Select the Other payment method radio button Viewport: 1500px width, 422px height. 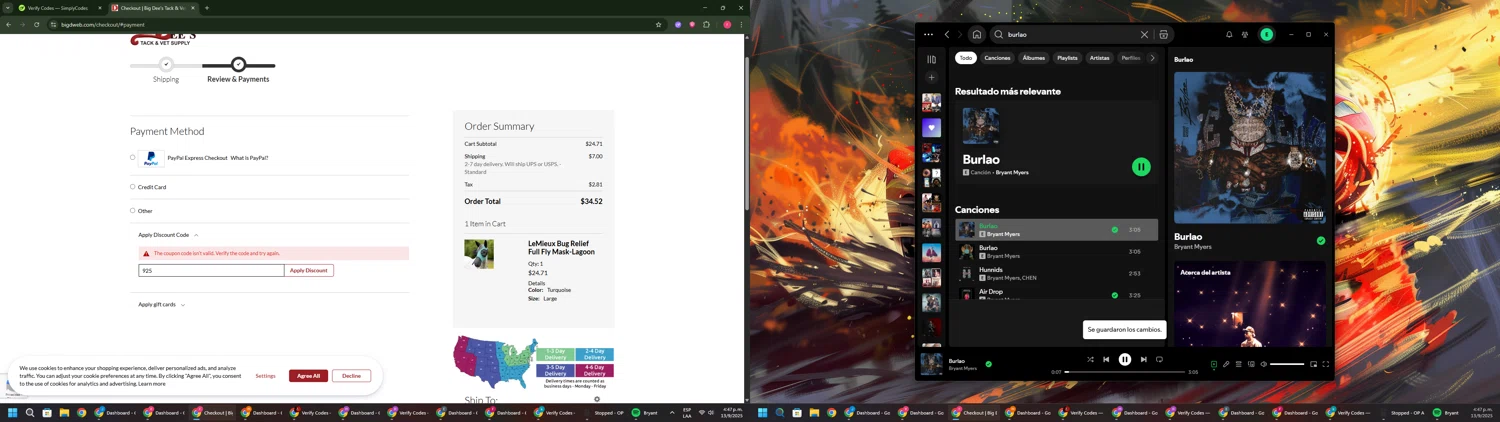132,211
